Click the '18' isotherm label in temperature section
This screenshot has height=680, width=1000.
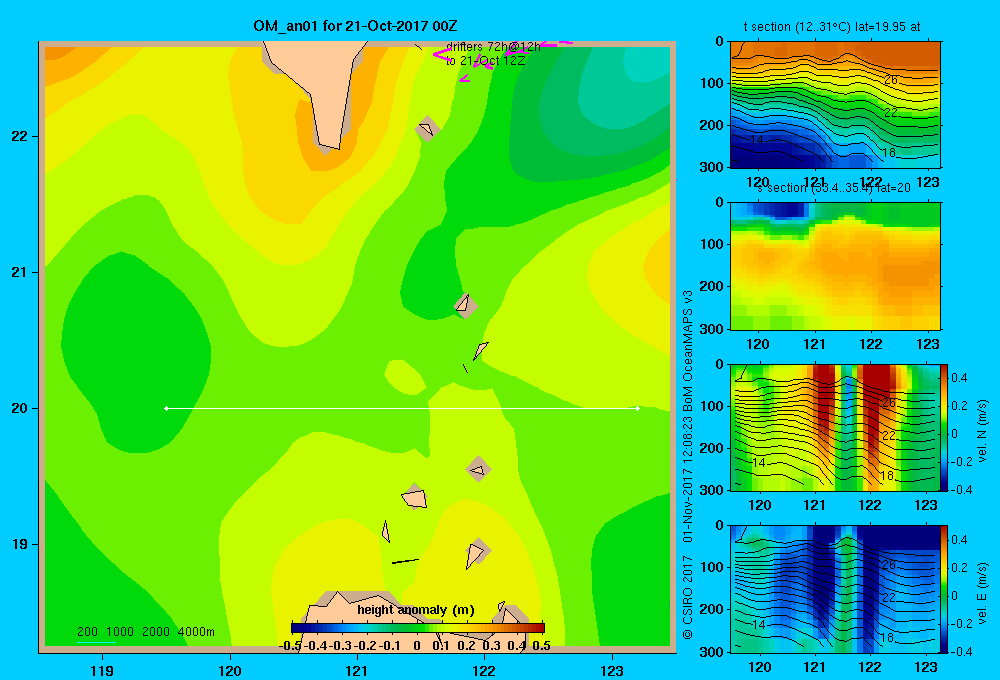(x=889, y=152)
